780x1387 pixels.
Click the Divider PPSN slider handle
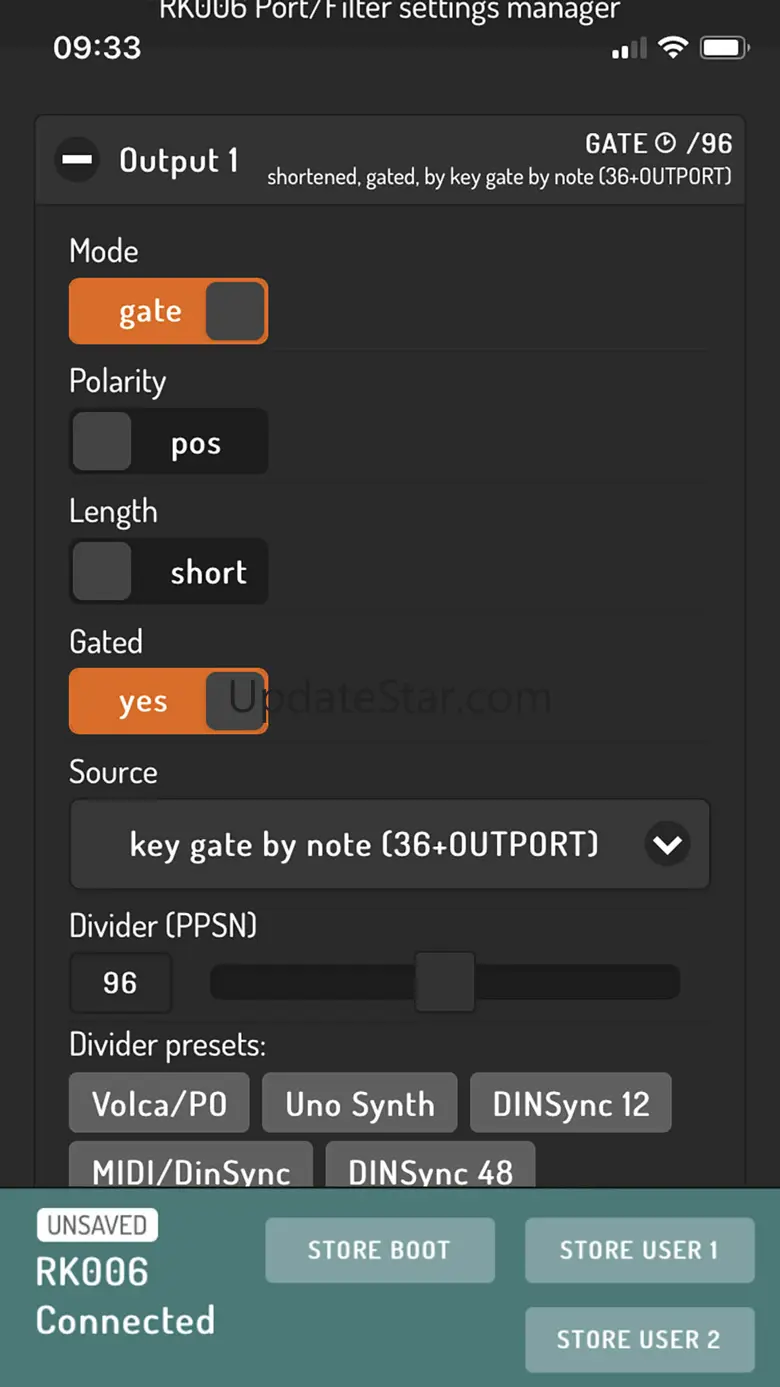(x=445, y=982)
